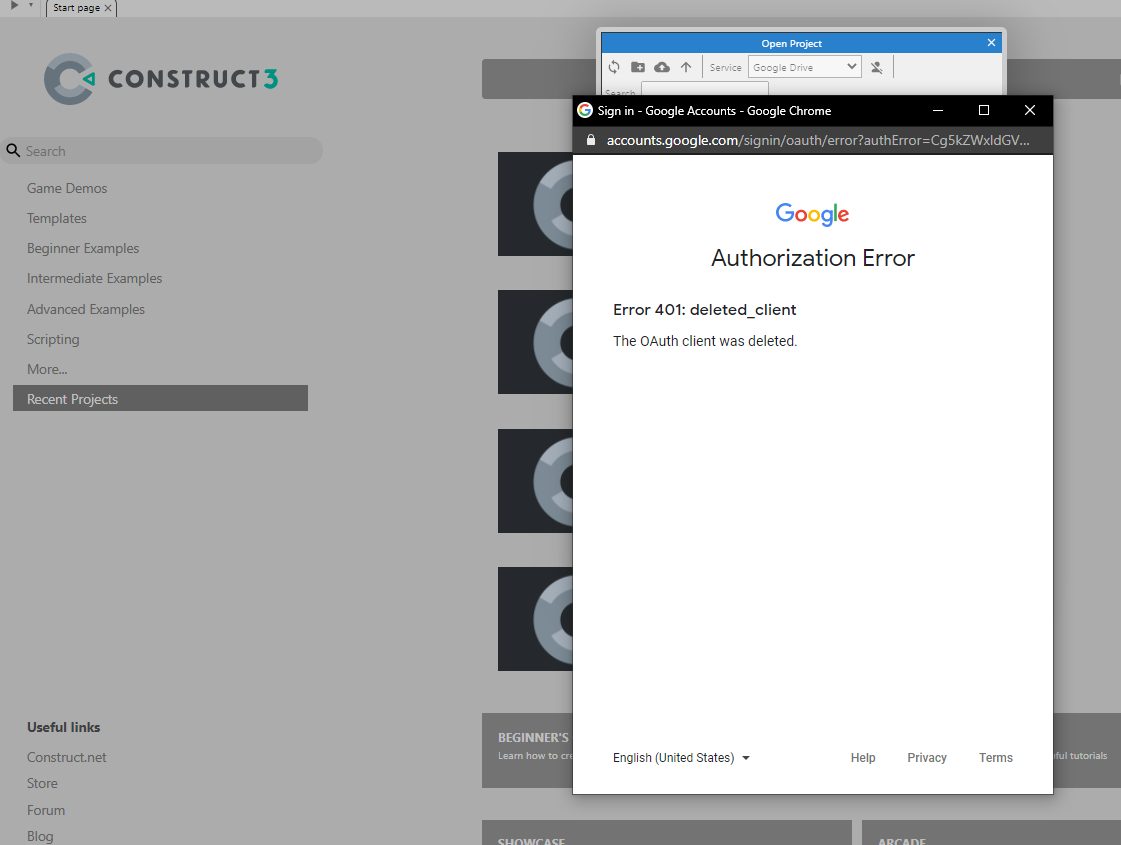Click the 'Sign in - Google Accounts' window title

point(714,111)
